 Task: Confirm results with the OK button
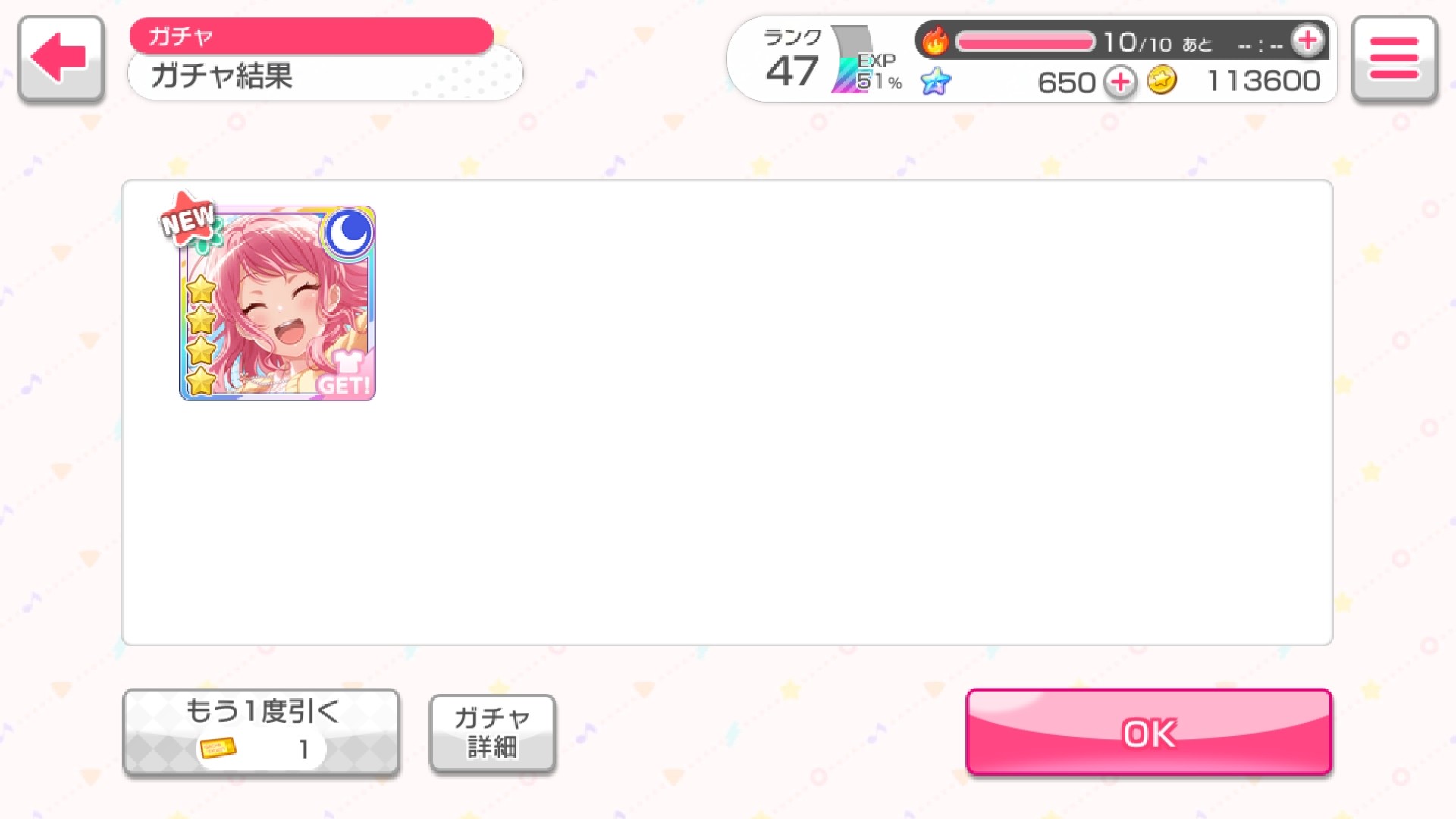point(1149,733)
